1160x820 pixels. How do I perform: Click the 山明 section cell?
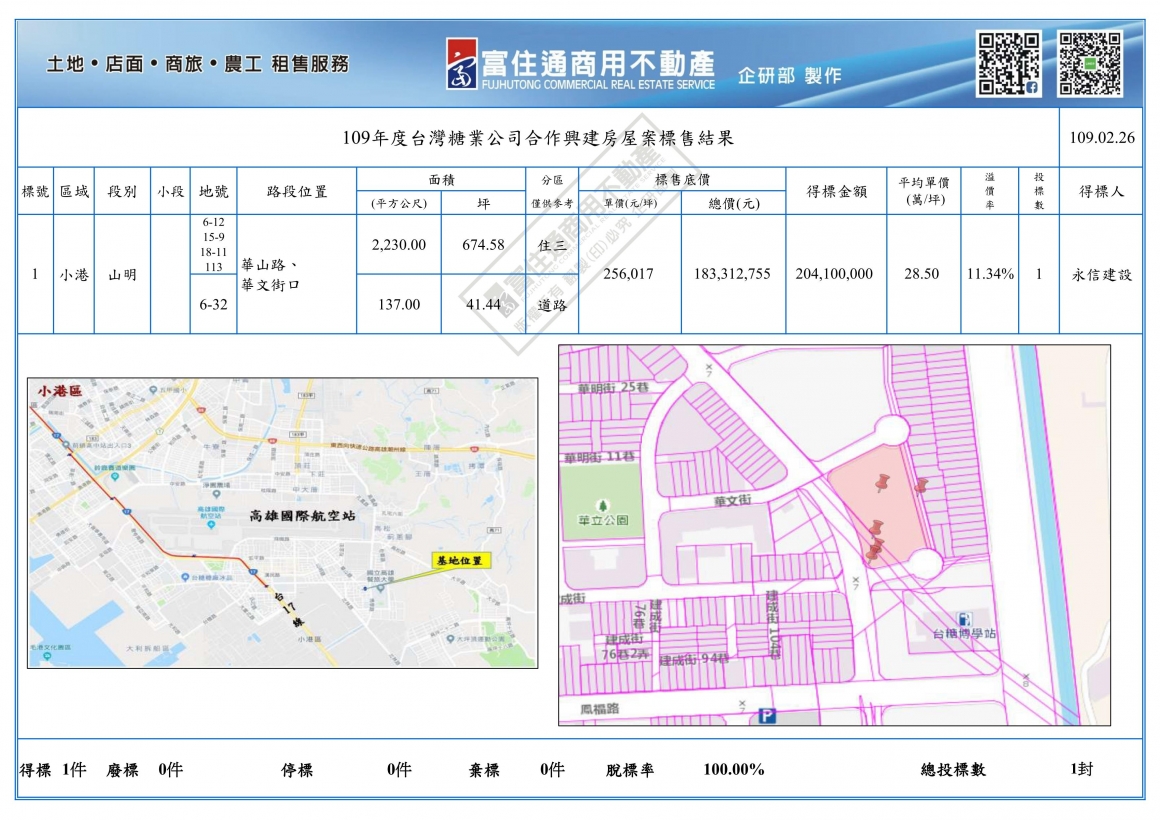pyautogui.click(x=122, y=275)
